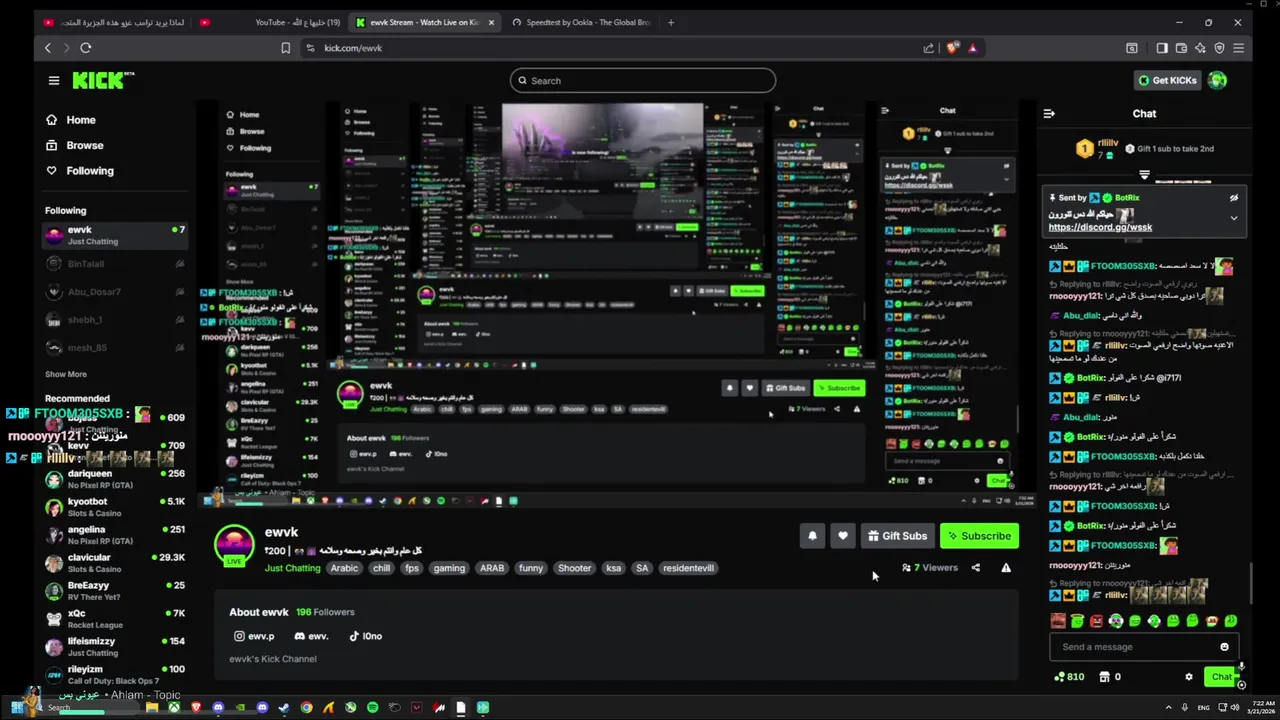Close the ewvk Stream tab
The image size is (1280, 720).
click(491, 22)
